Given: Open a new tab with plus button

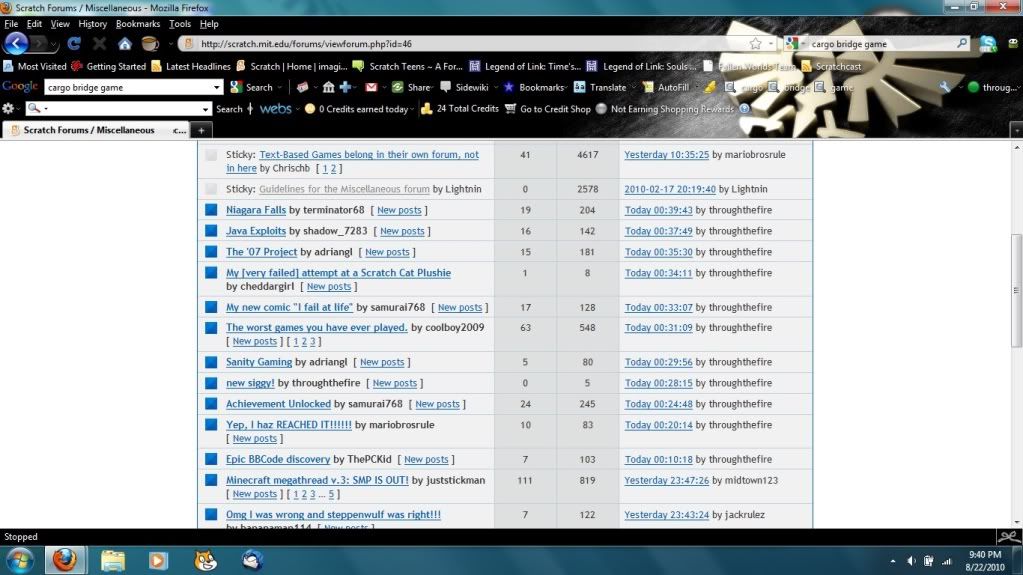Looking at the screenshot, I should [201, 130].
